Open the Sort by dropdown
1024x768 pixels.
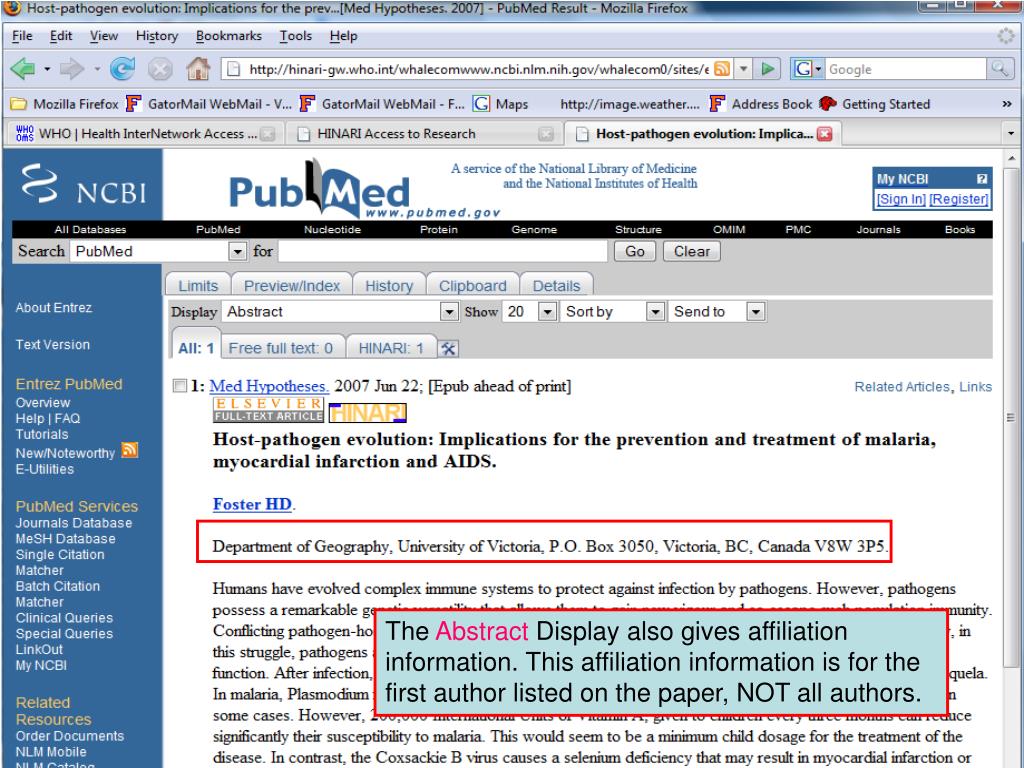656,312
